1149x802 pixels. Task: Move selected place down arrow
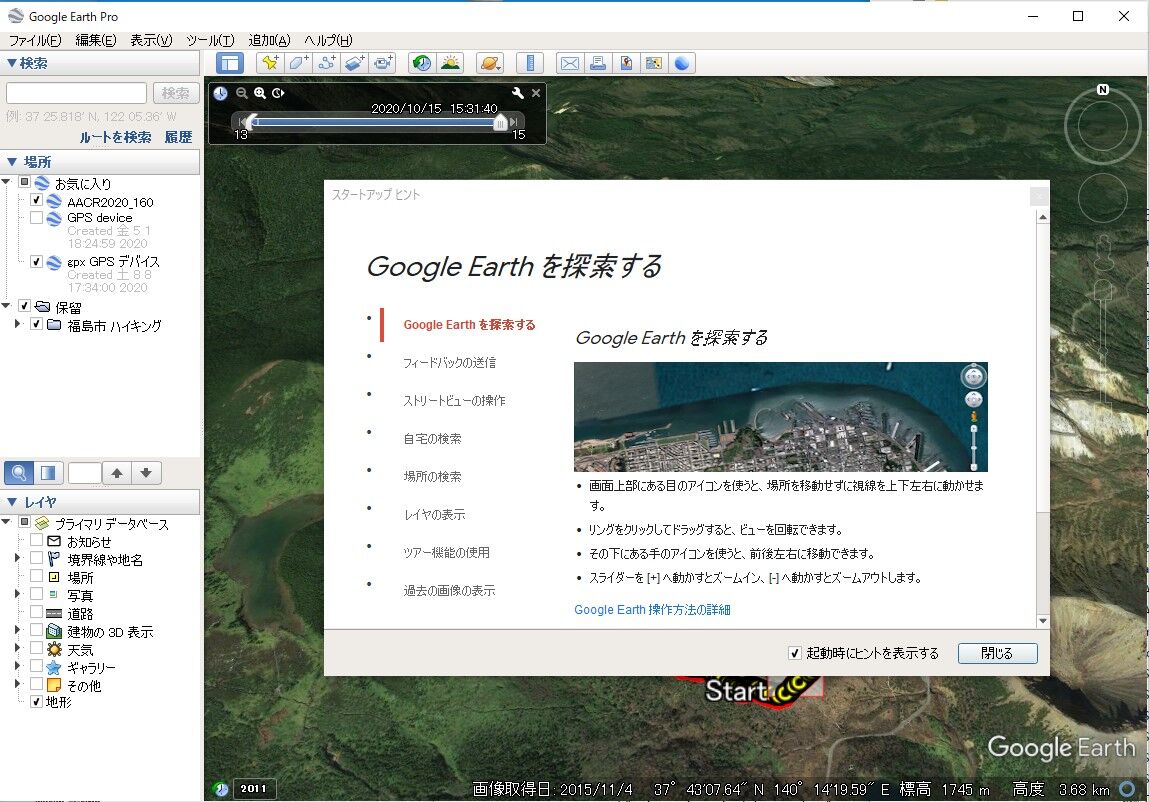[x=146, y=473]
